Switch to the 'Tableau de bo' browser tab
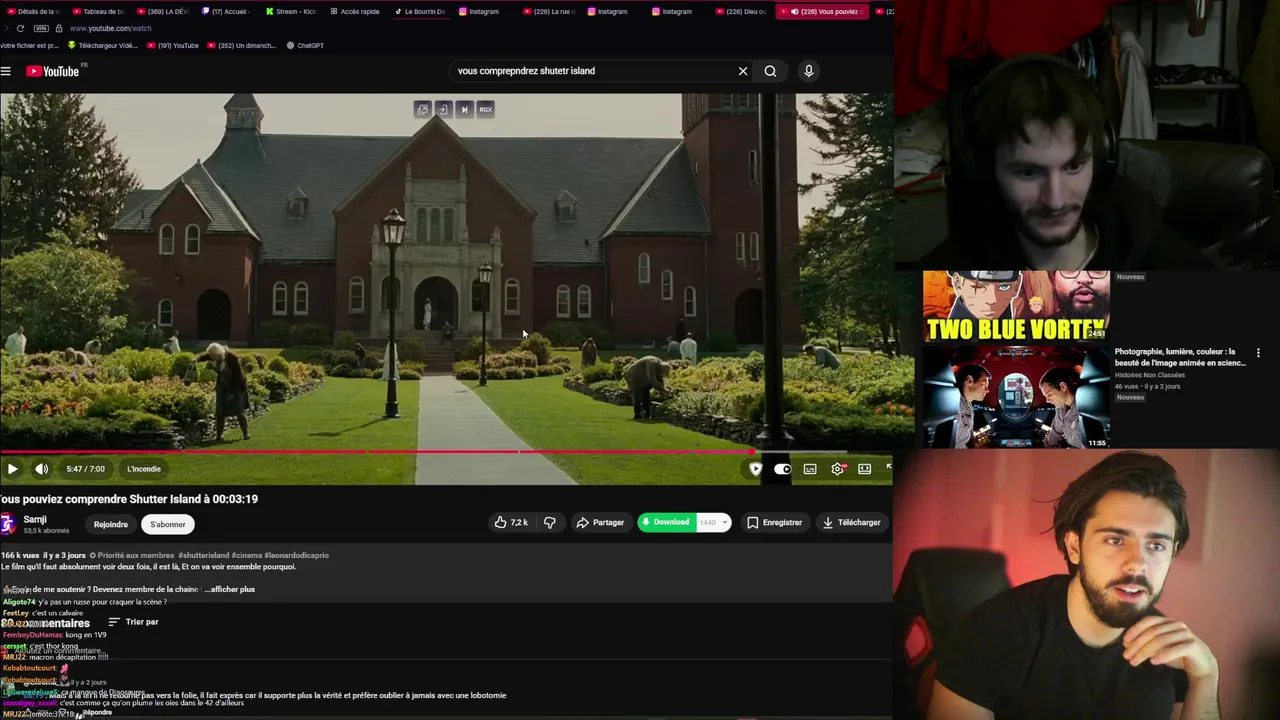The image size is (1280, 720). click(97, 11)
